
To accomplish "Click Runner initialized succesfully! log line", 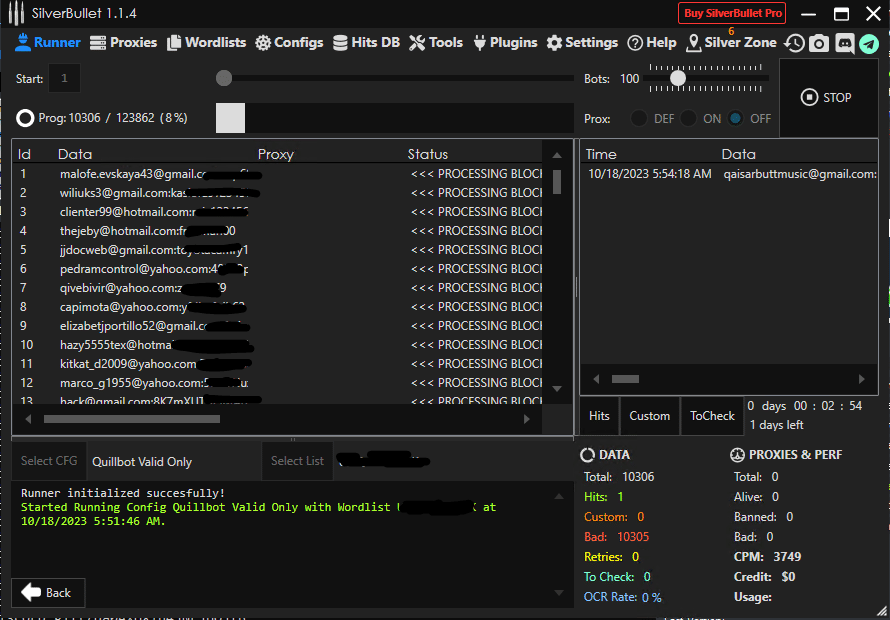I will coord(123,493).
